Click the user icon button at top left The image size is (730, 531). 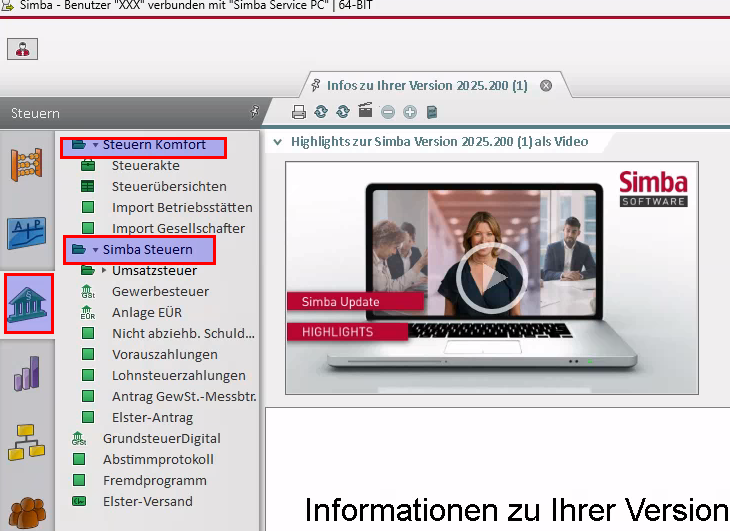(x=22, y=48)
